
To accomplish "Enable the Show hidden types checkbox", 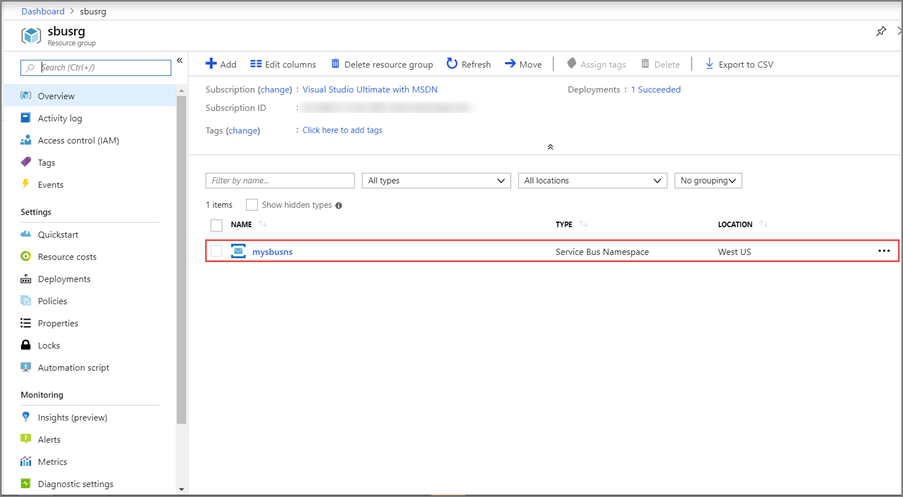I will (252, 205).
